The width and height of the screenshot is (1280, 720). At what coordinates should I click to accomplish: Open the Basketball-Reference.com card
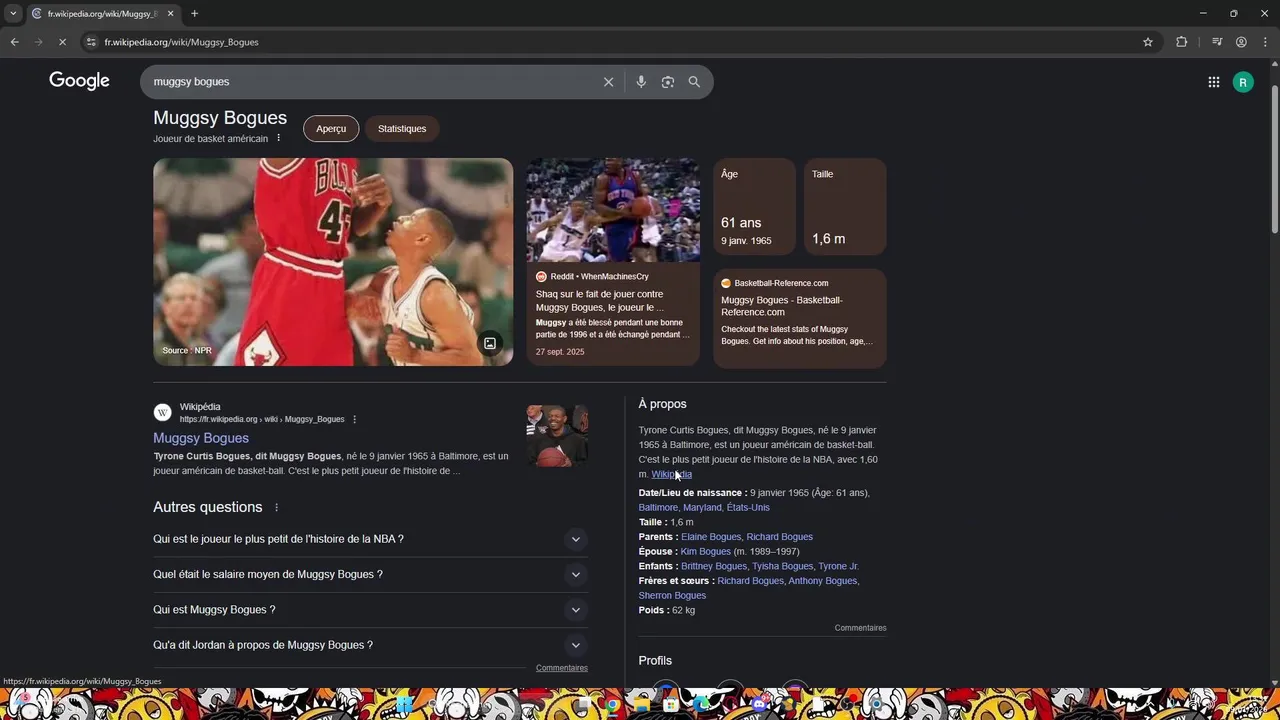pyautogui.click(x=800, y=318)
